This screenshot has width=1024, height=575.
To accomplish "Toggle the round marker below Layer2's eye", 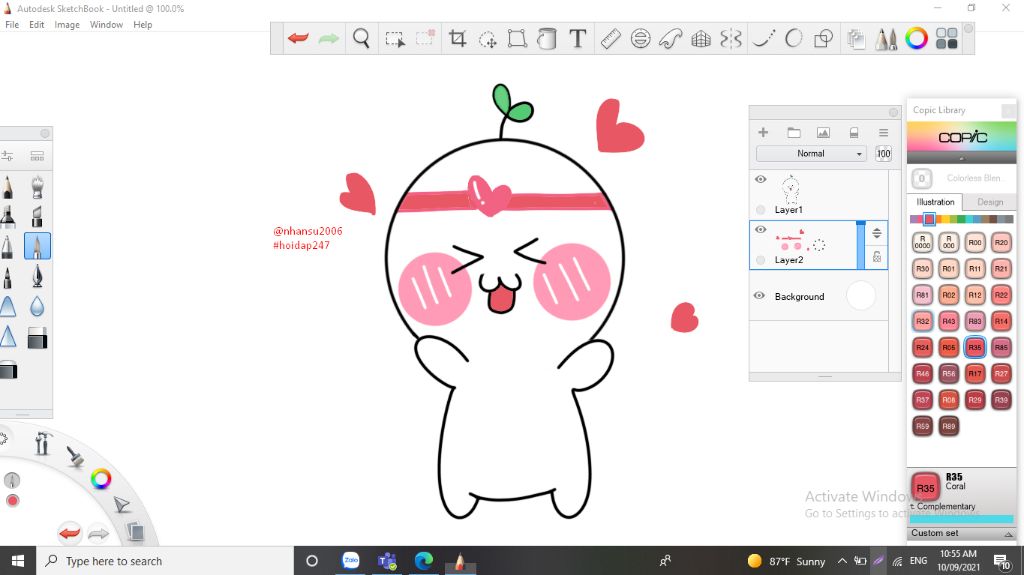I will click(x=760, y=260).
